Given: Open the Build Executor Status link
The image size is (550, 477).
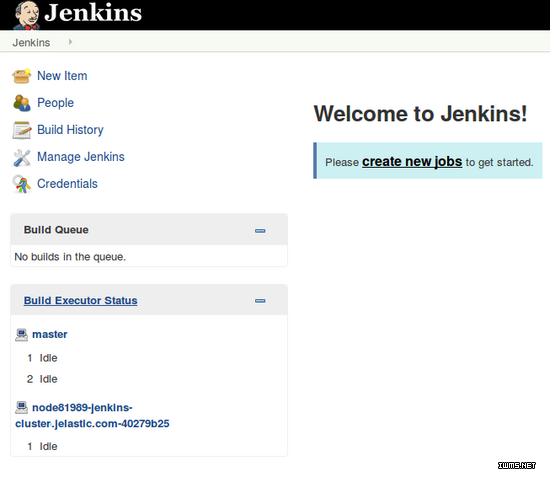Looking at the screenshot, I should pos(80,301).
